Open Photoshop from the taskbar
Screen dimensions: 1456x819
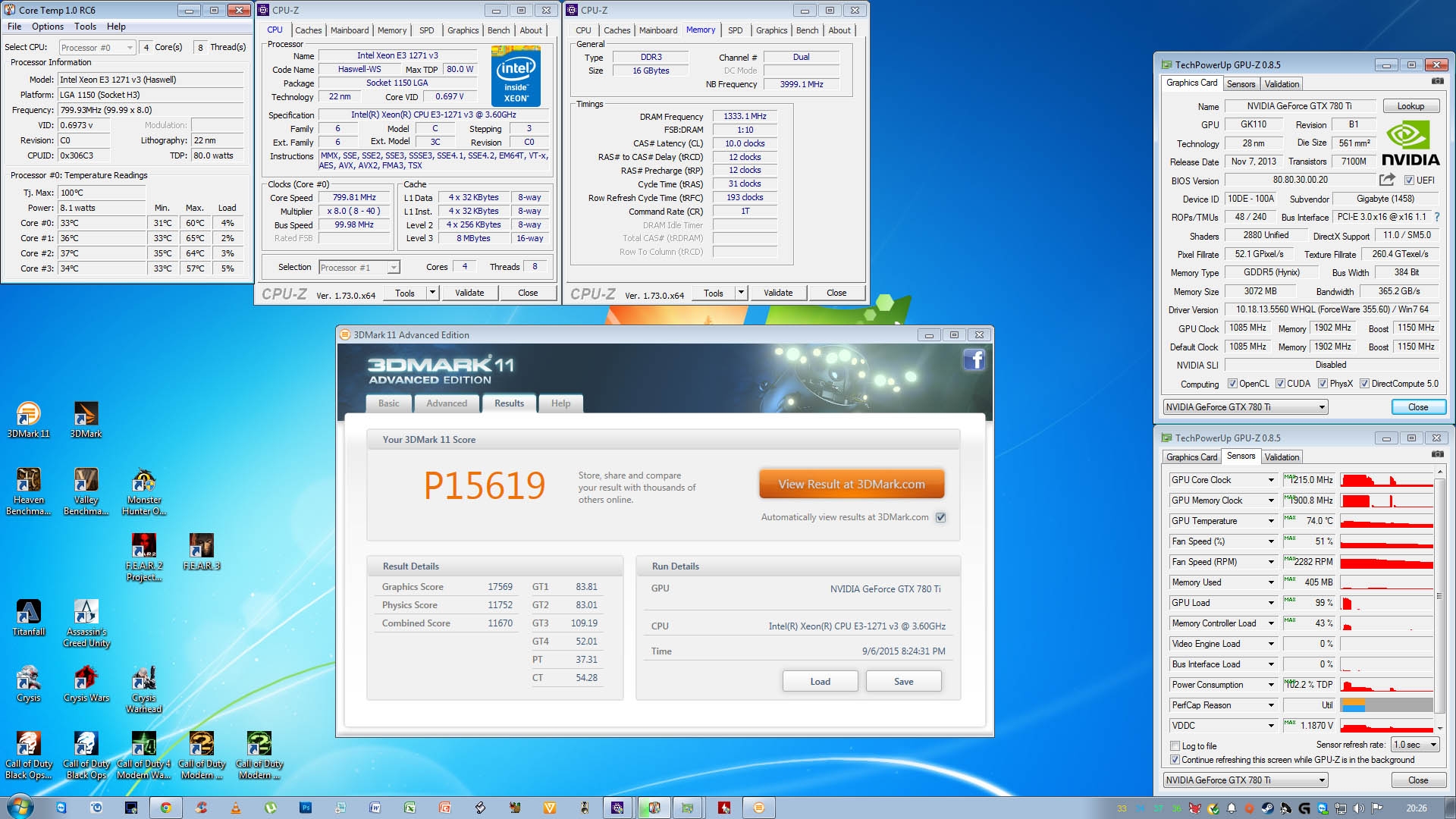(305, 808)
